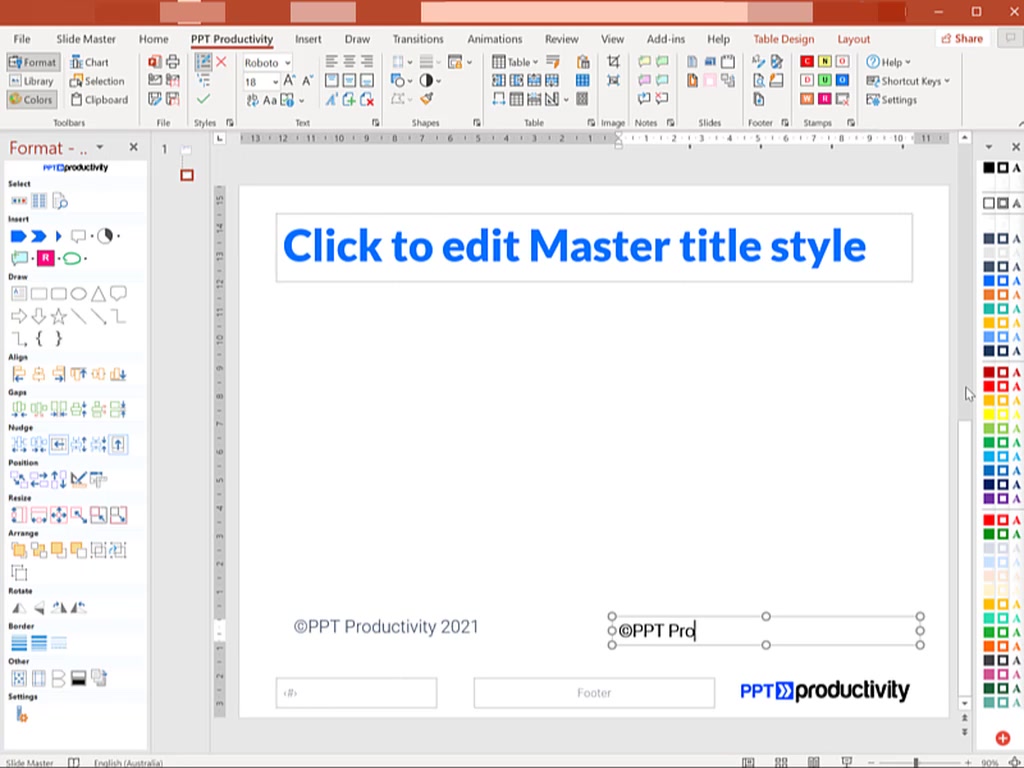This screenshot has height=768, width=1024.
Task: Click the print icon in the File group
Action: pos(173,62)
